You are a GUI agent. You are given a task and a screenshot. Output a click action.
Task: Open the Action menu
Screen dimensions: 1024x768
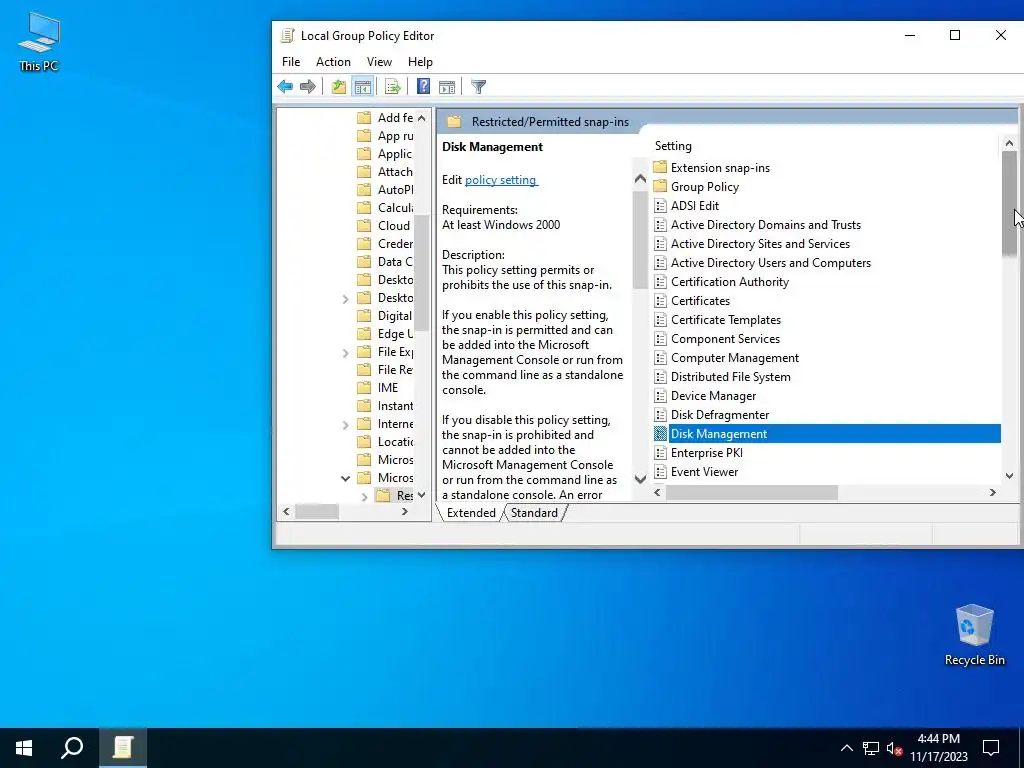pos(333,61)
